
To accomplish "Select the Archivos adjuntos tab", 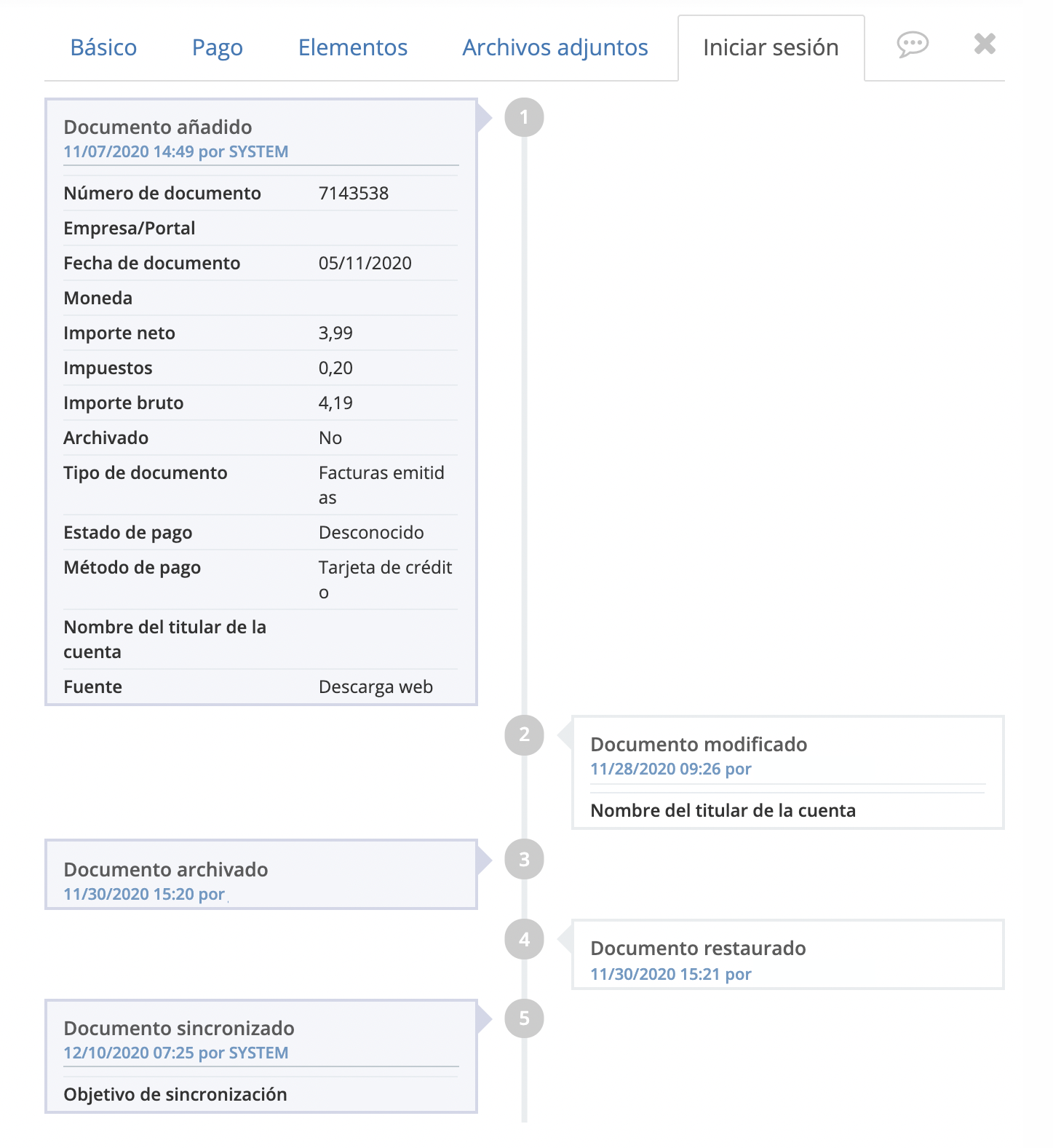I will [555, 47].
